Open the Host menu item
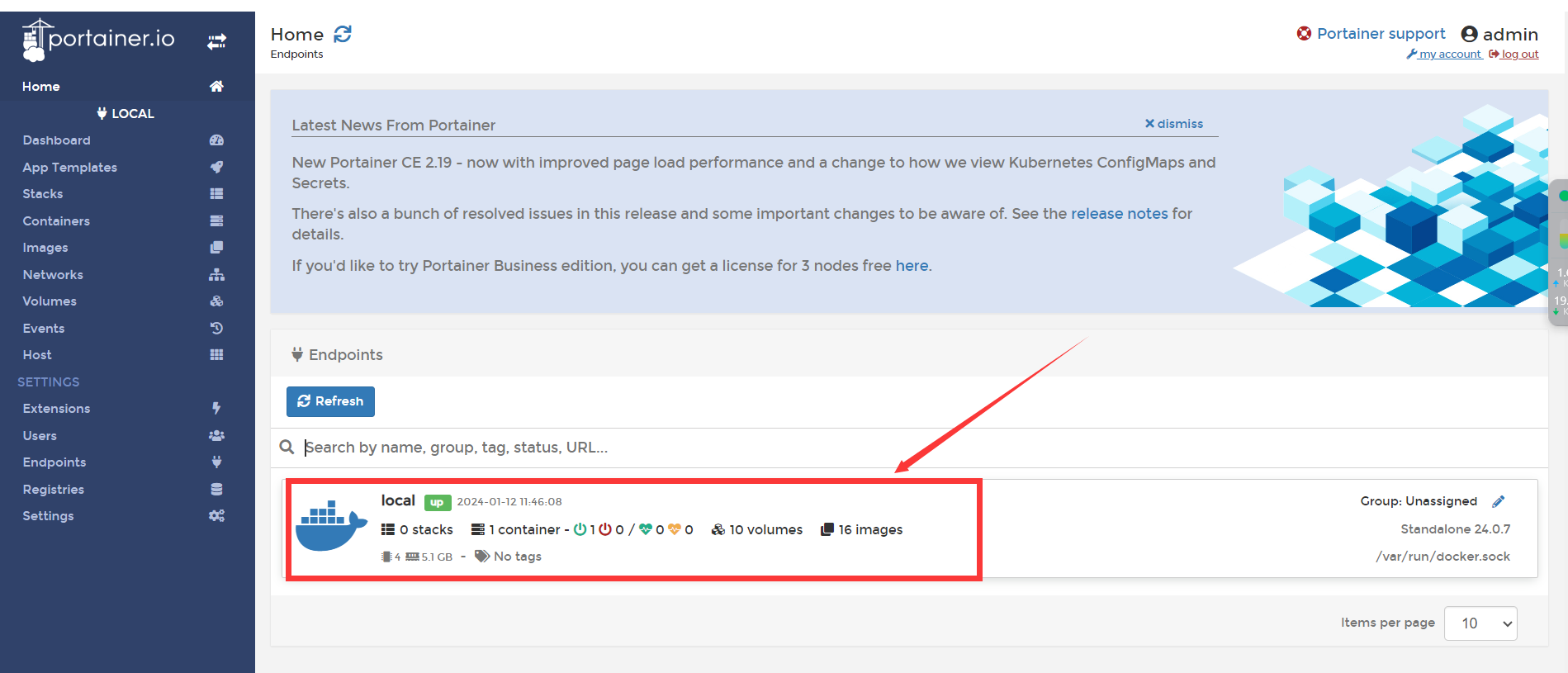 [x=37, y=354]
